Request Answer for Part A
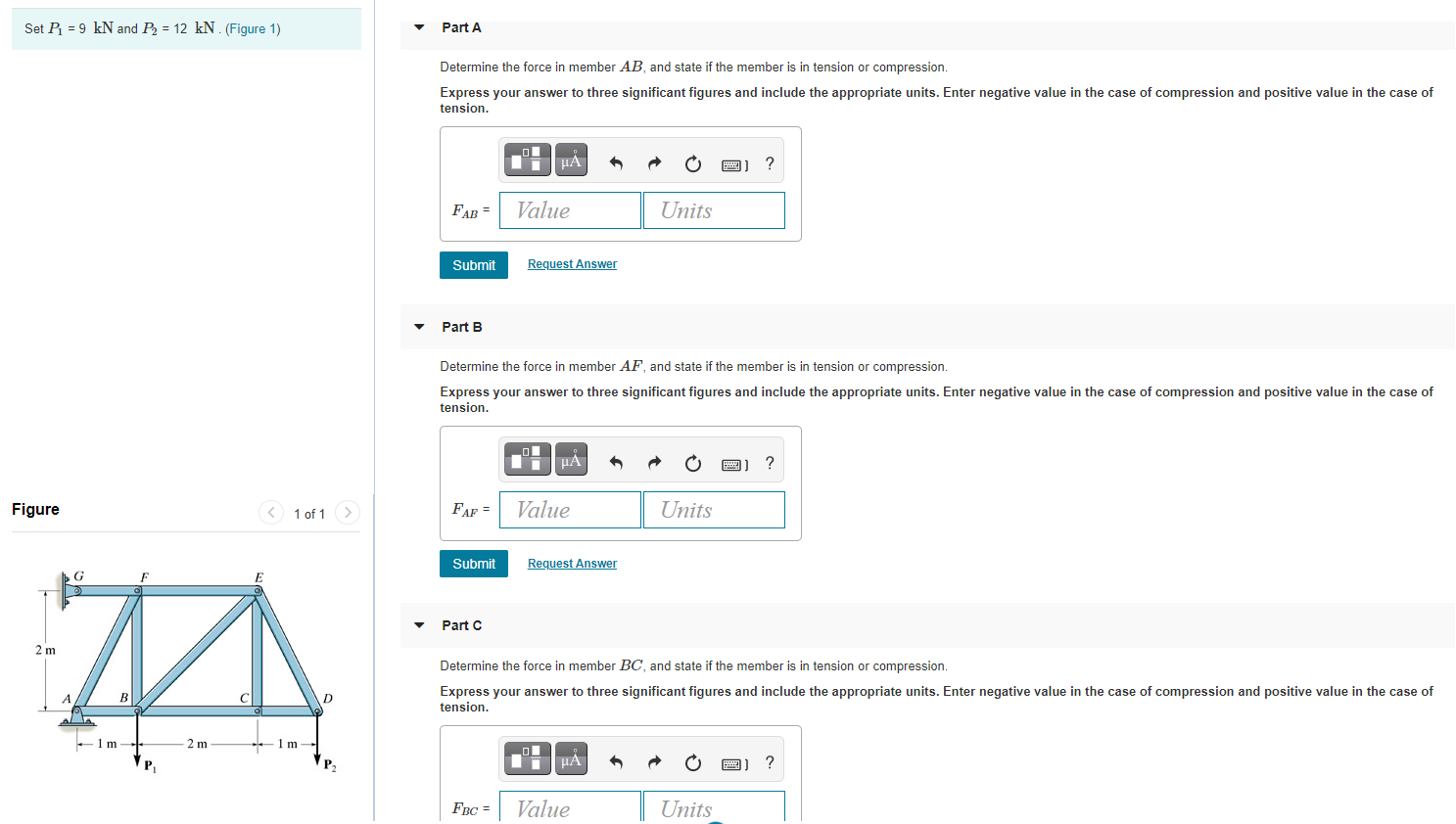The height and width of the screenshot is (824, 1456). [572, 264]
